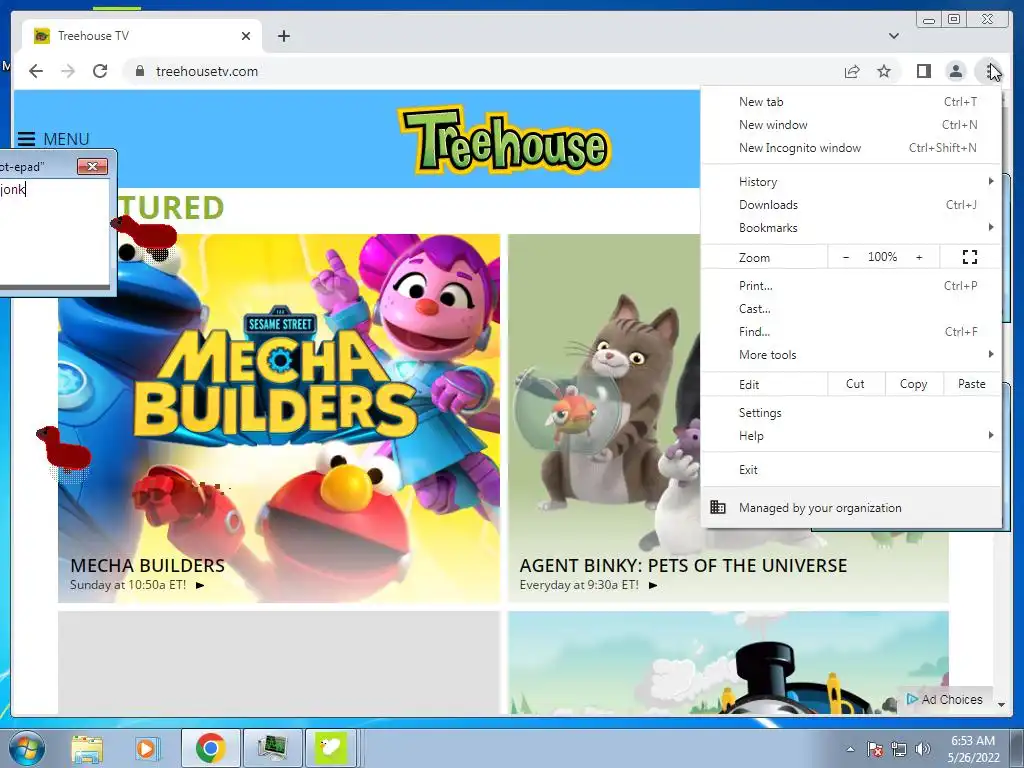Click Cut in the Edit row
This screenshot has height=768, width=1024.
(856, 384)
